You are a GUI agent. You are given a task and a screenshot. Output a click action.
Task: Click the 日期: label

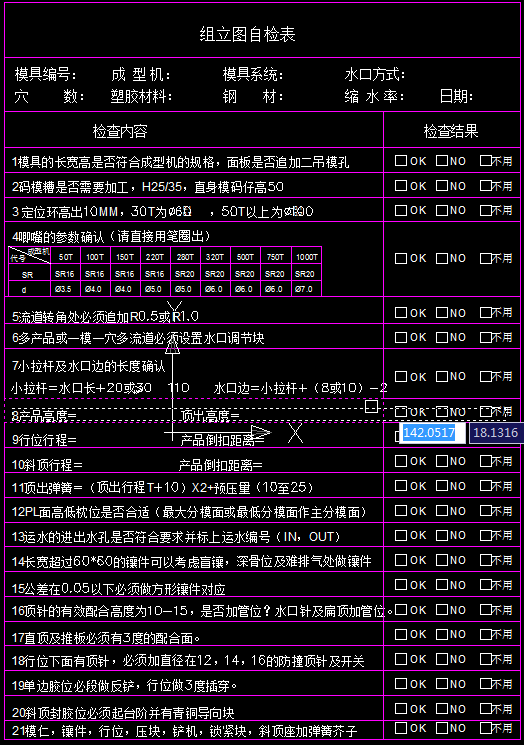click(x=456, y=96)
